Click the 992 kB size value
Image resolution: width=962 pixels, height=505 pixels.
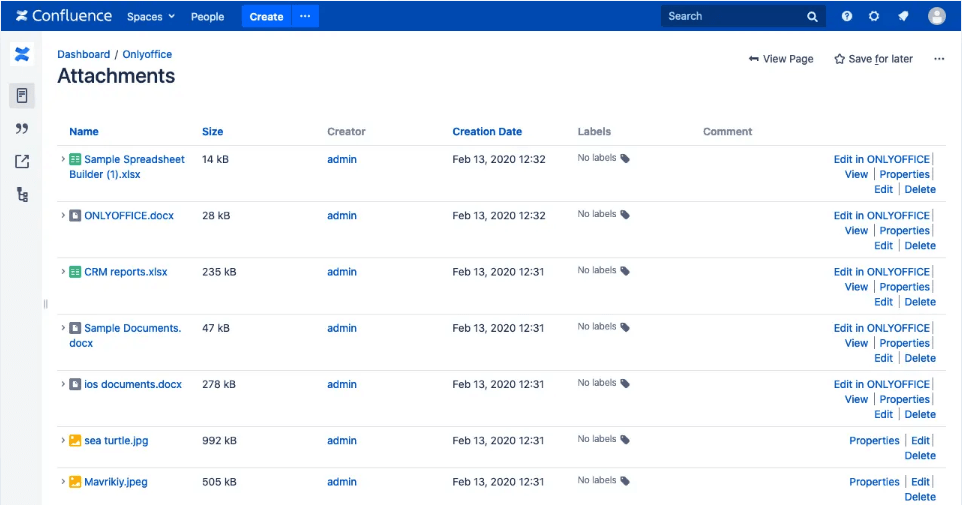coord(219,441)
